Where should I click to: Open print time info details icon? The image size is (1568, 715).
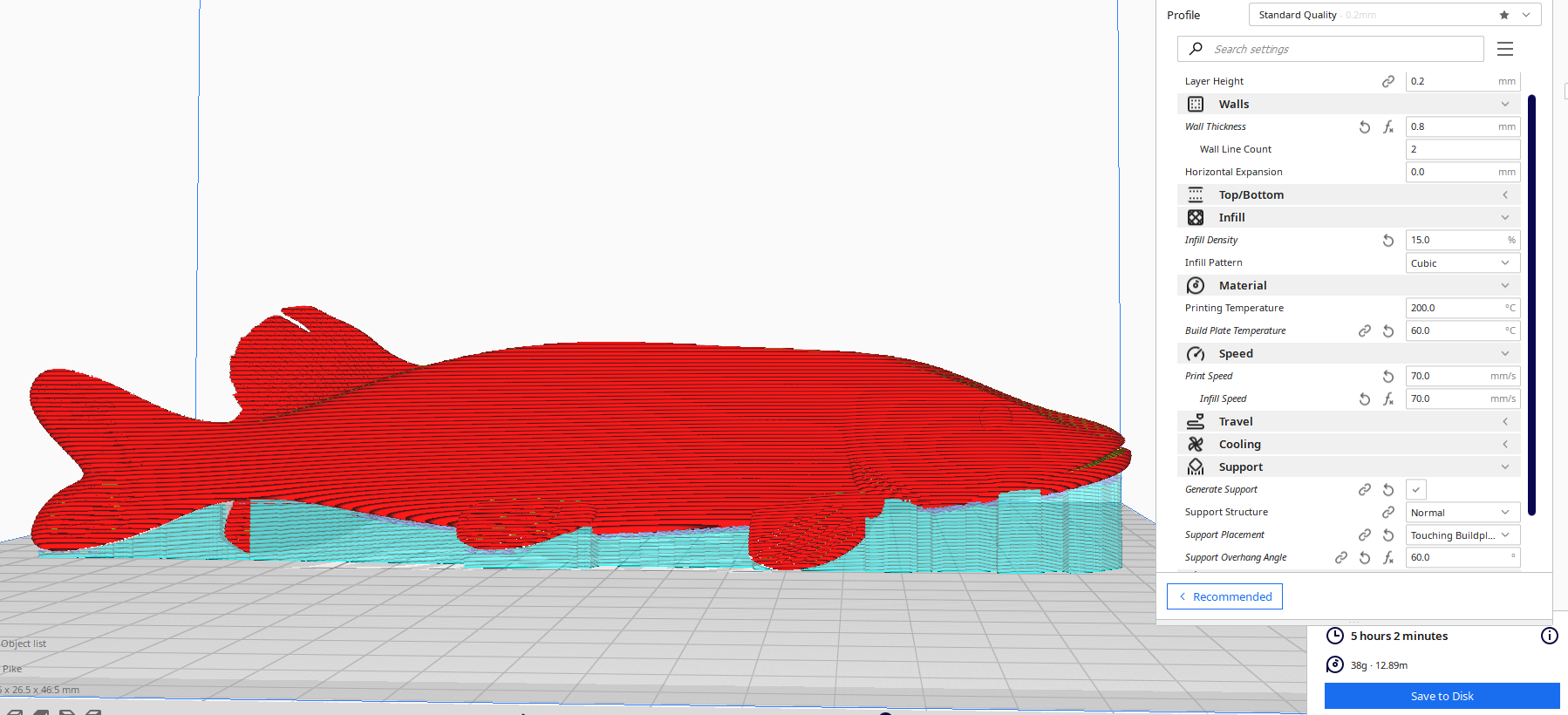1549,636
